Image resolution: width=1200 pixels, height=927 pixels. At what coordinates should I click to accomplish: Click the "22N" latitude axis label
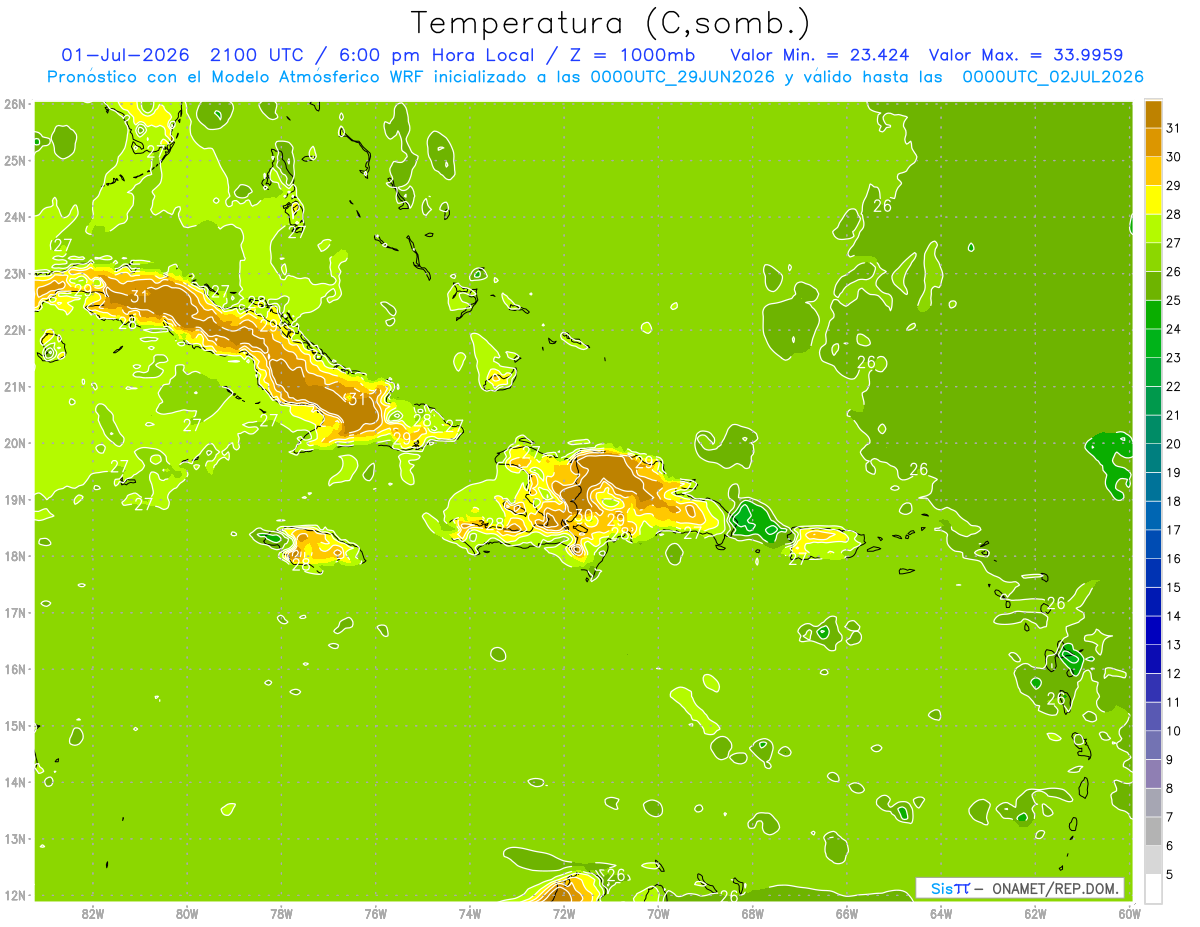(15, 329)
